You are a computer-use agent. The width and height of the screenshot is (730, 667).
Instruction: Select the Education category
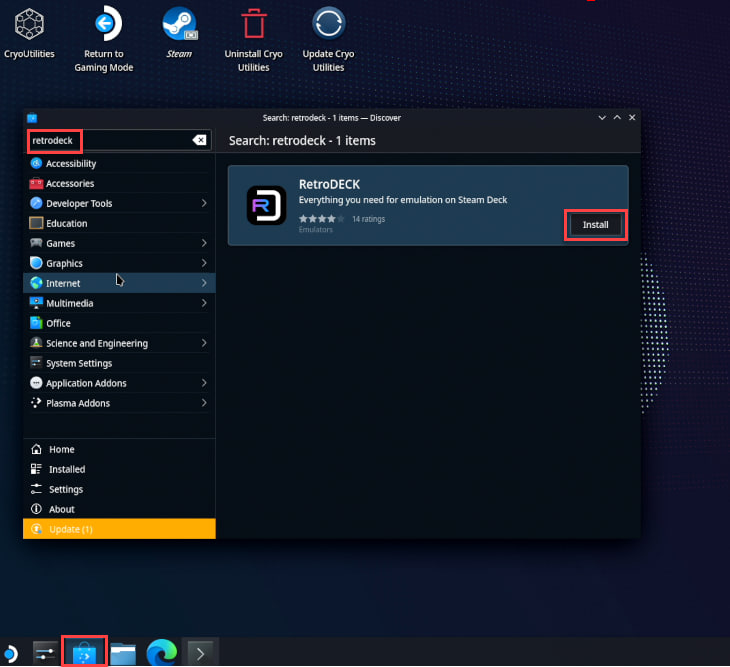119,223
